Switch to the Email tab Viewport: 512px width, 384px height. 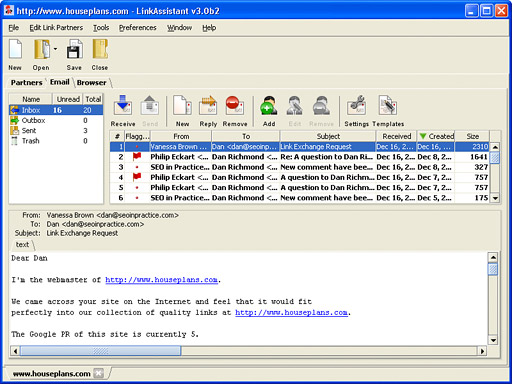[60, 82]
